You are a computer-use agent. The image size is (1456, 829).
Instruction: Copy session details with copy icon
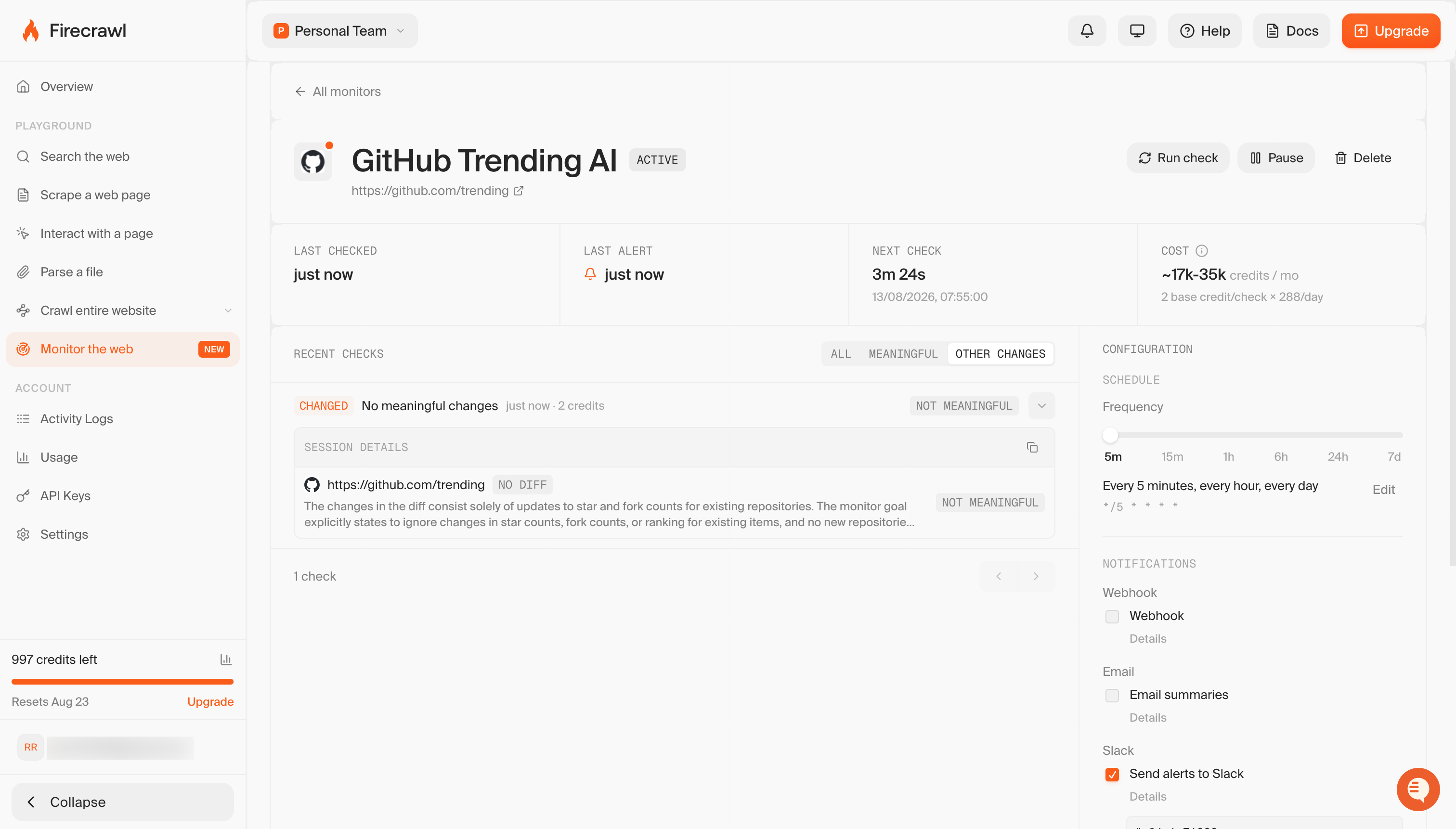coord(1032,448)
